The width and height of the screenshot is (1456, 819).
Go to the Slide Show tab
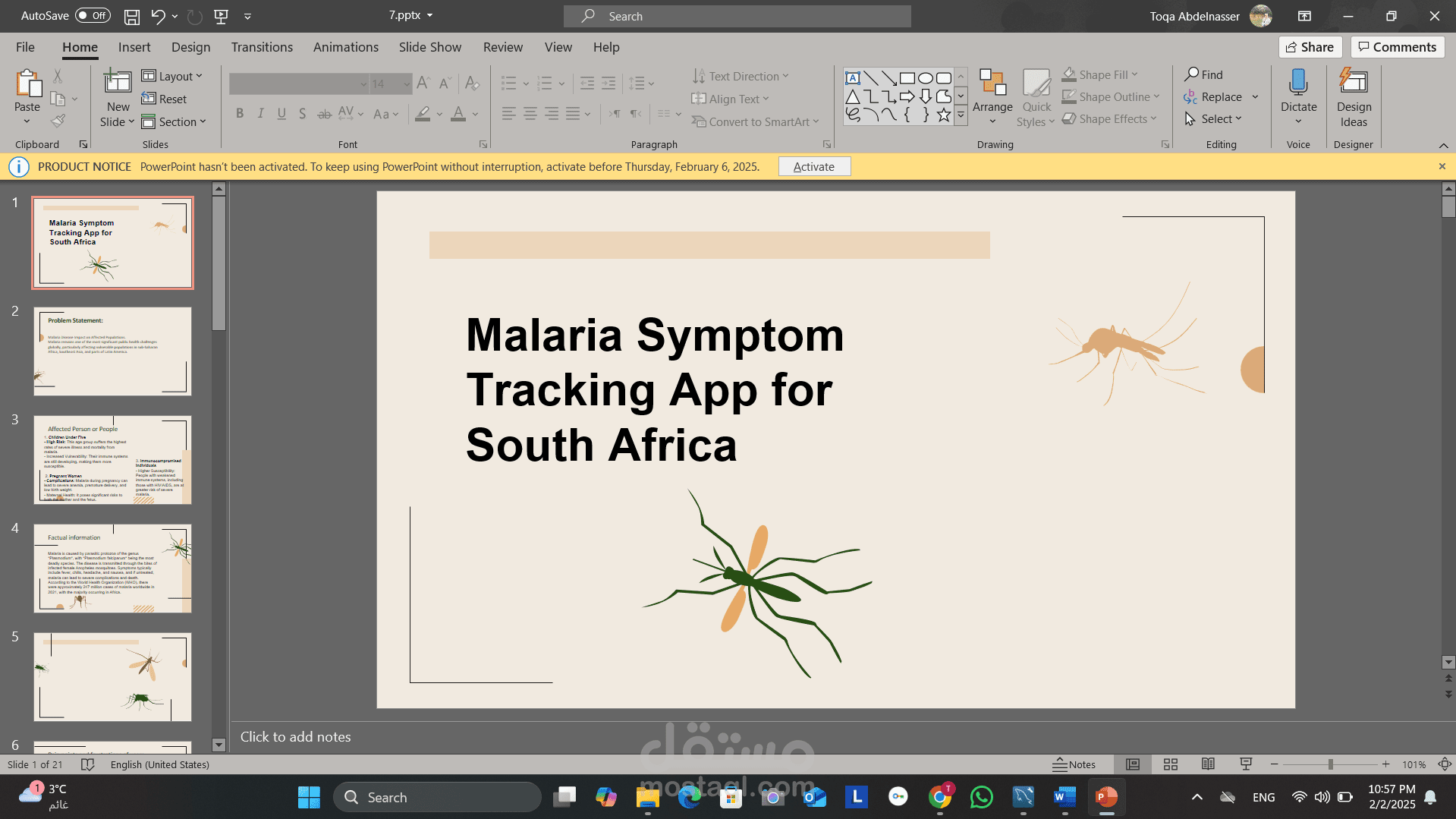tap(430, 47)
